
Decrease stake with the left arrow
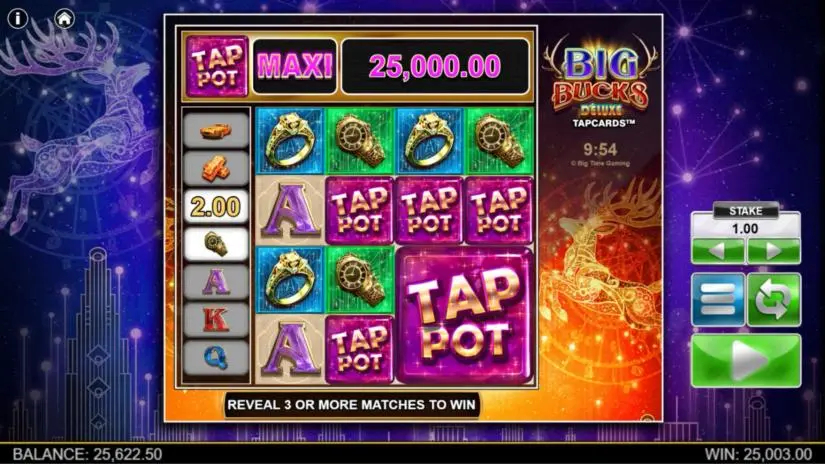point(718,251)
